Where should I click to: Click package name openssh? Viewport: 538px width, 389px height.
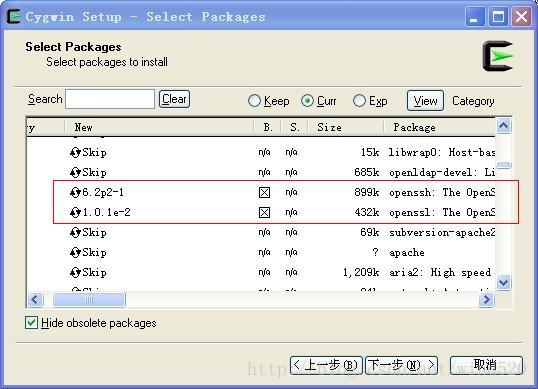[x=410, y=193]
